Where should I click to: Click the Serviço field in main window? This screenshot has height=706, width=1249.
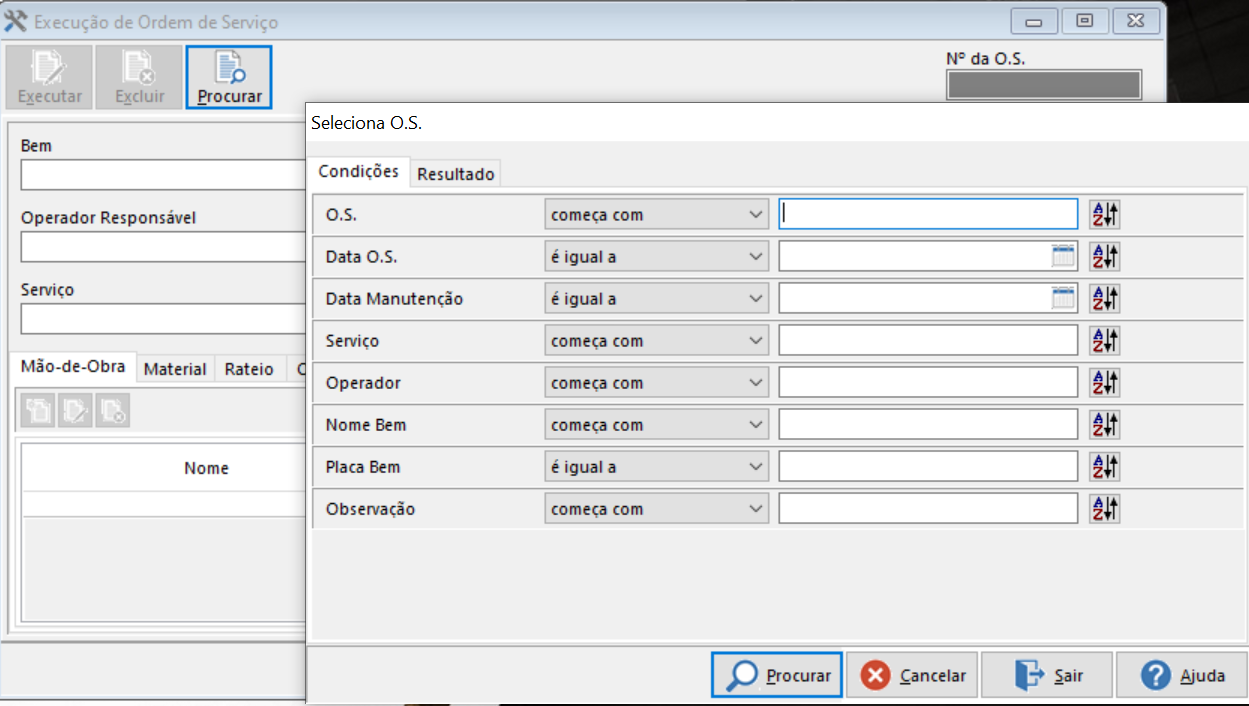click(163, 319)
